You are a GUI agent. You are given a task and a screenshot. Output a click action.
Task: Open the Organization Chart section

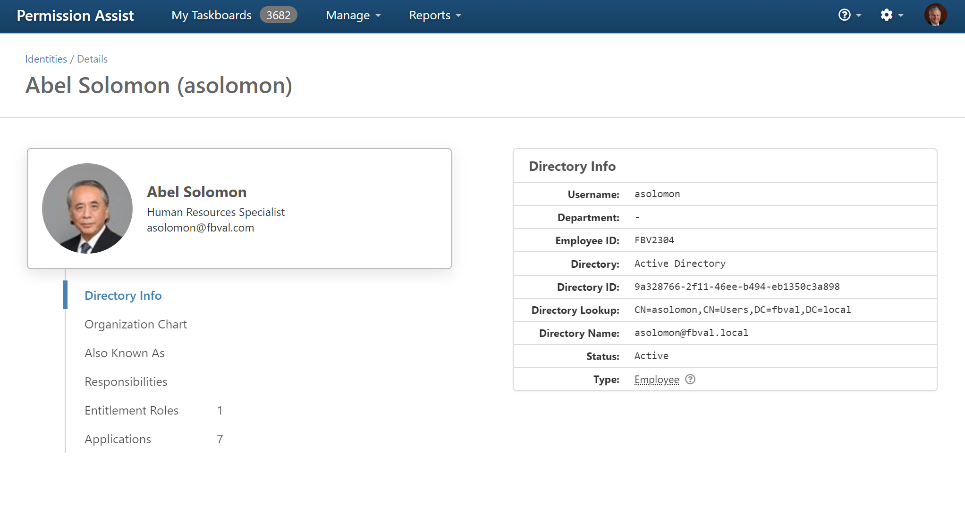[136, 325]
